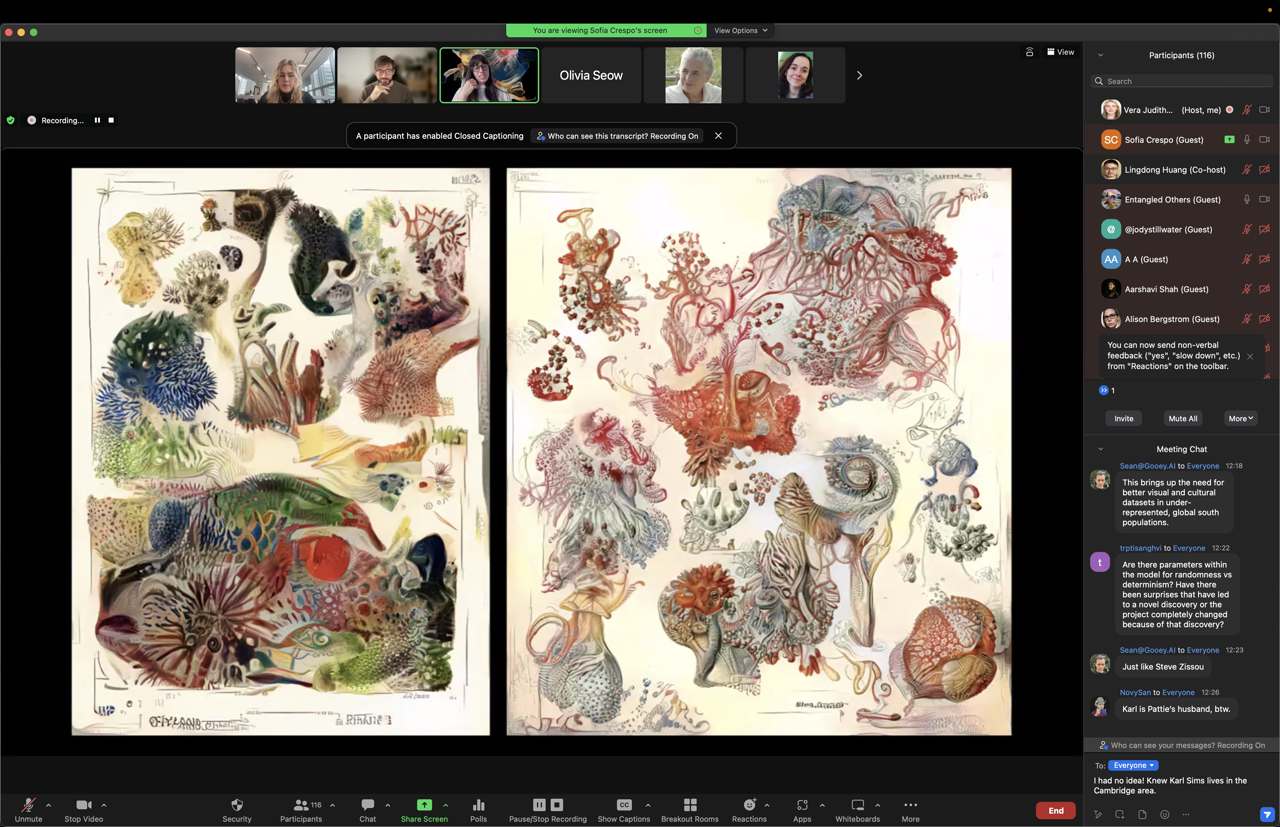Toggle Unmute microphone

coord(28,806)
